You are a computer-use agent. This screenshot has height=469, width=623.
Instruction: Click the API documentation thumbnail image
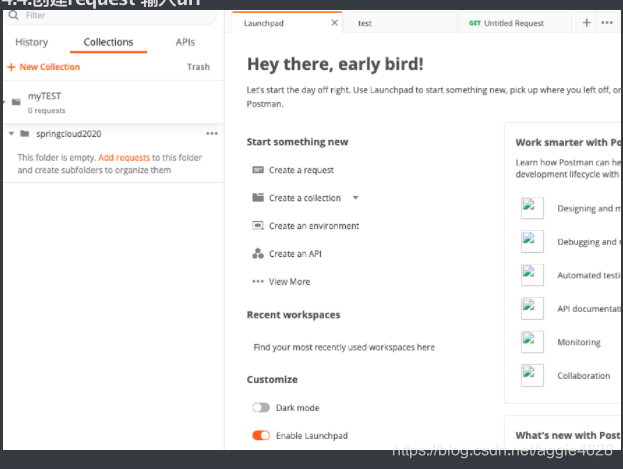tap(532, 308)
